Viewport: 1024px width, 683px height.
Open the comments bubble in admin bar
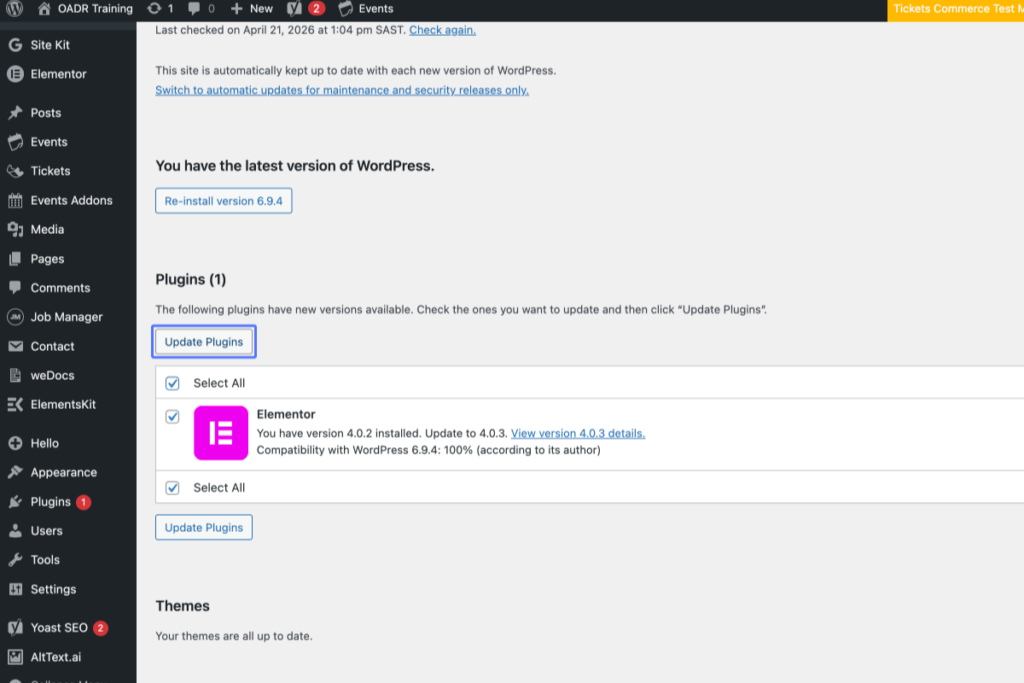point(194,8)
